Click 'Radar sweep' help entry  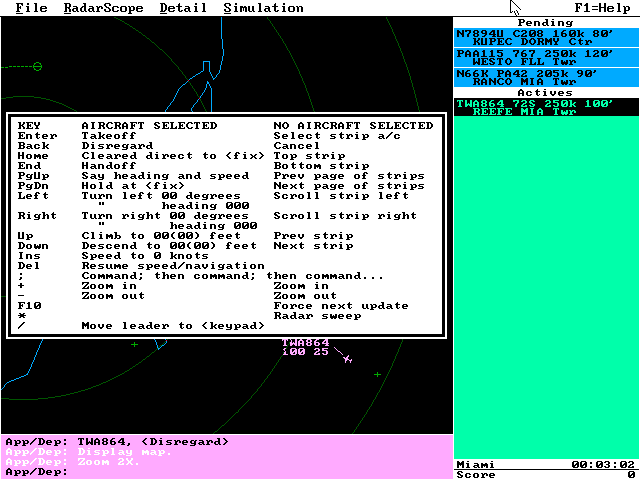[x=317, y=316]
